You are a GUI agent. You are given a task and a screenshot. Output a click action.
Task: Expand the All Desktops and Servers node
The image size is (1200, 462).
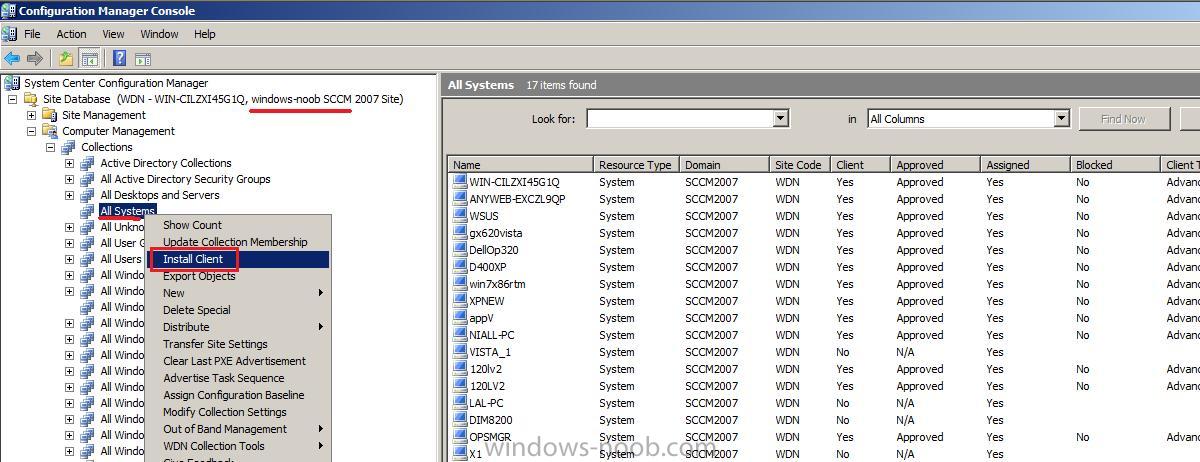point(69,195)
